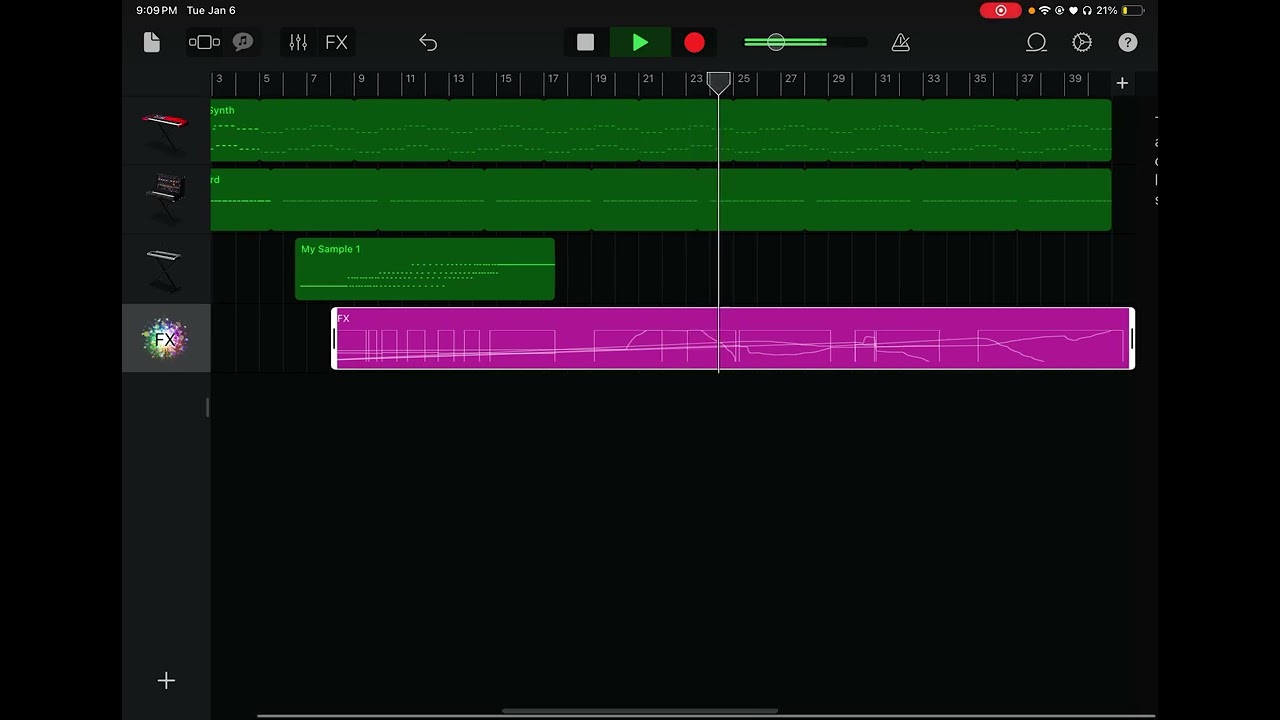Open the instrument browser note icon
This screenshot has width=1280, height=720.
[243, 42]
